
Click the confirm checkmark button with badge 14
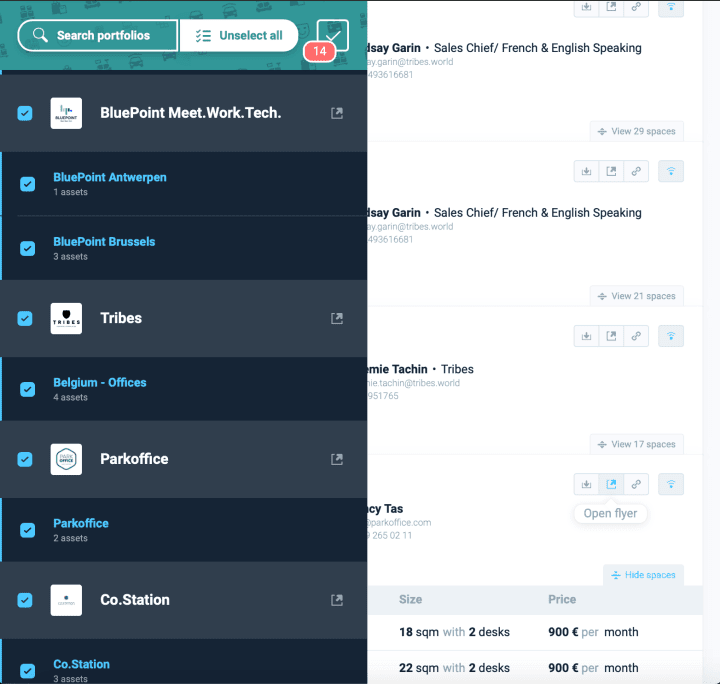pyautogui.click(x=332, y=35)
